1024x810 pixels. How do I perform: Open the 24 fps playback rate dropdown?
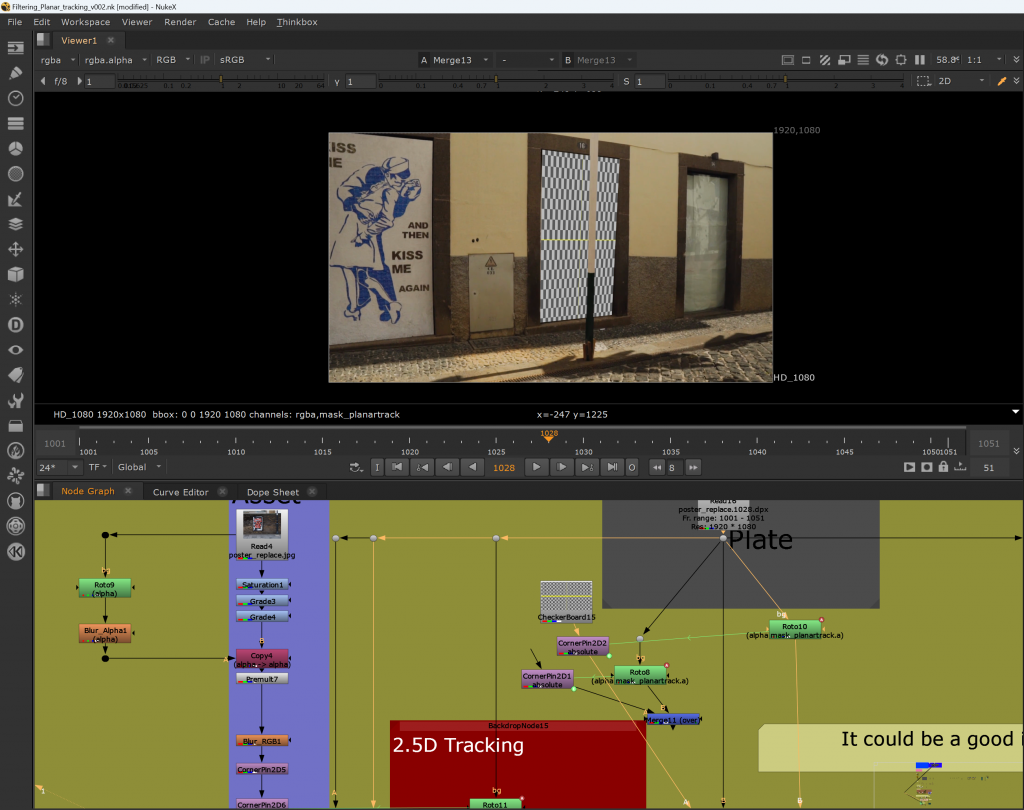pyautogui.click(x=58, y=467)
